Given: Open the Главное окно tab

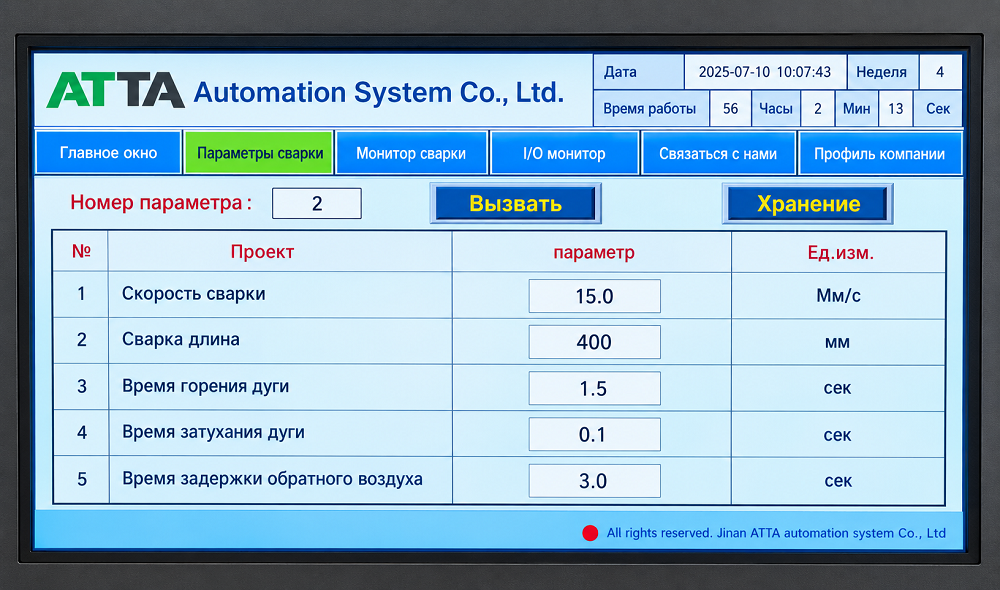Looking at the screenshot, I should pyautogui.click(x=108, y=153).
